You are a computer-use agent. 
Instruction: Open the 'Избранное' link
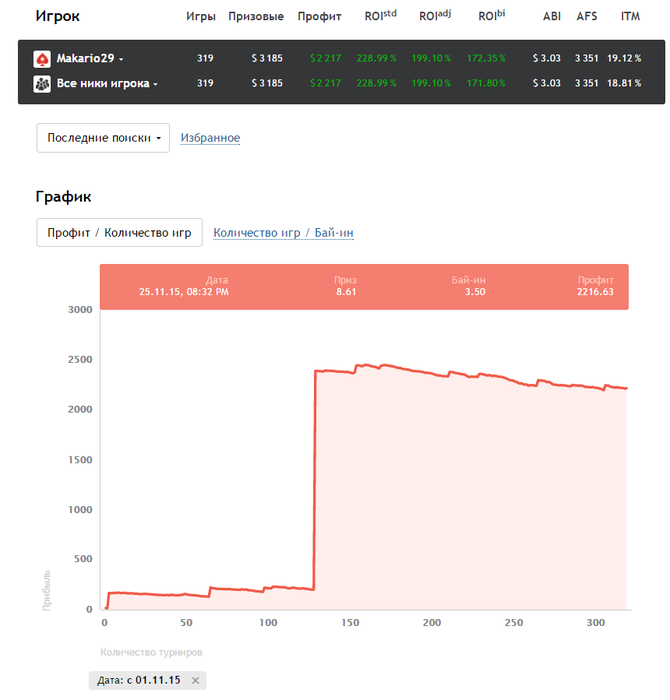click(x=210, y=138)
